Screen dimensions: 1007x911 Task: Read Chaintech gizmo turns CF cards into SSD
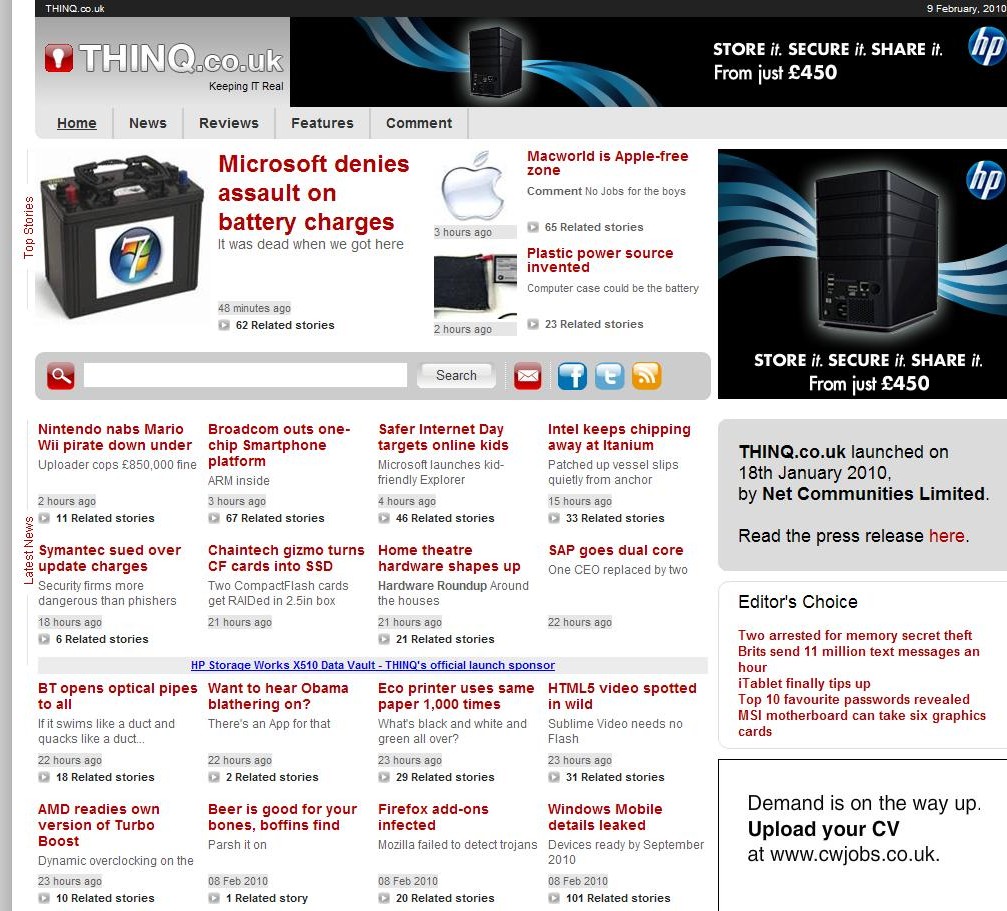point(286,558)
